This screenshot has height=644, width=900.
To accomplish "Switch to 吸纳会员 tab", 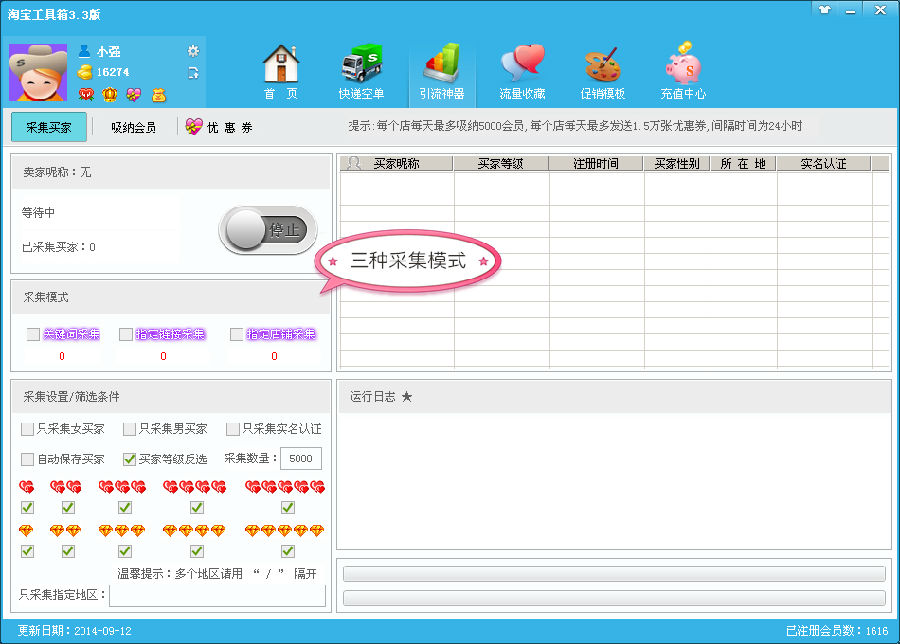I will point(133,127).
